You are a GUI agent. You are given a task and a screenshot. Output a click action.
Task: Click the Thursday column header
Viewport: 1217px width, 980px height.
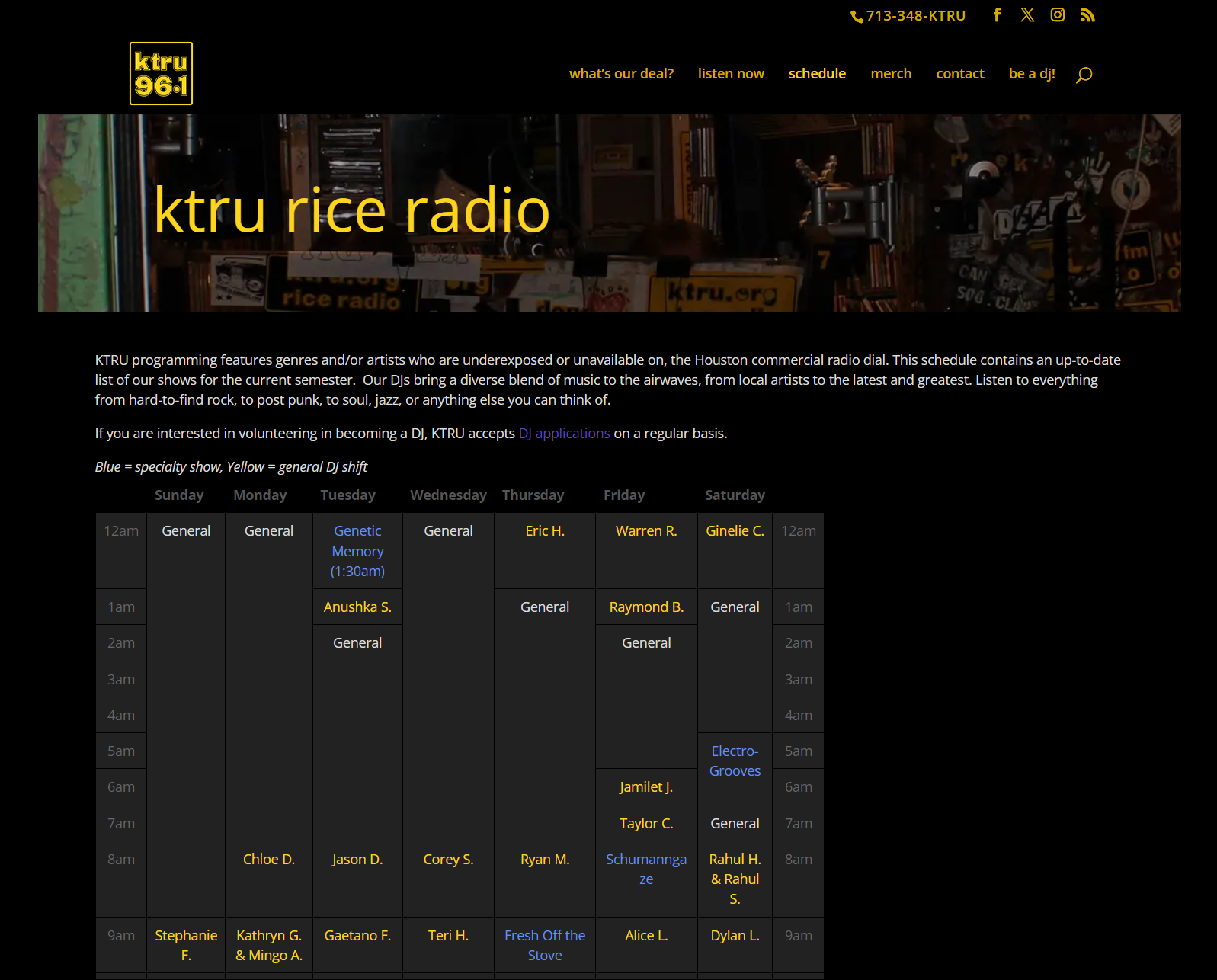pyautogui.click(x=533, y=495)
